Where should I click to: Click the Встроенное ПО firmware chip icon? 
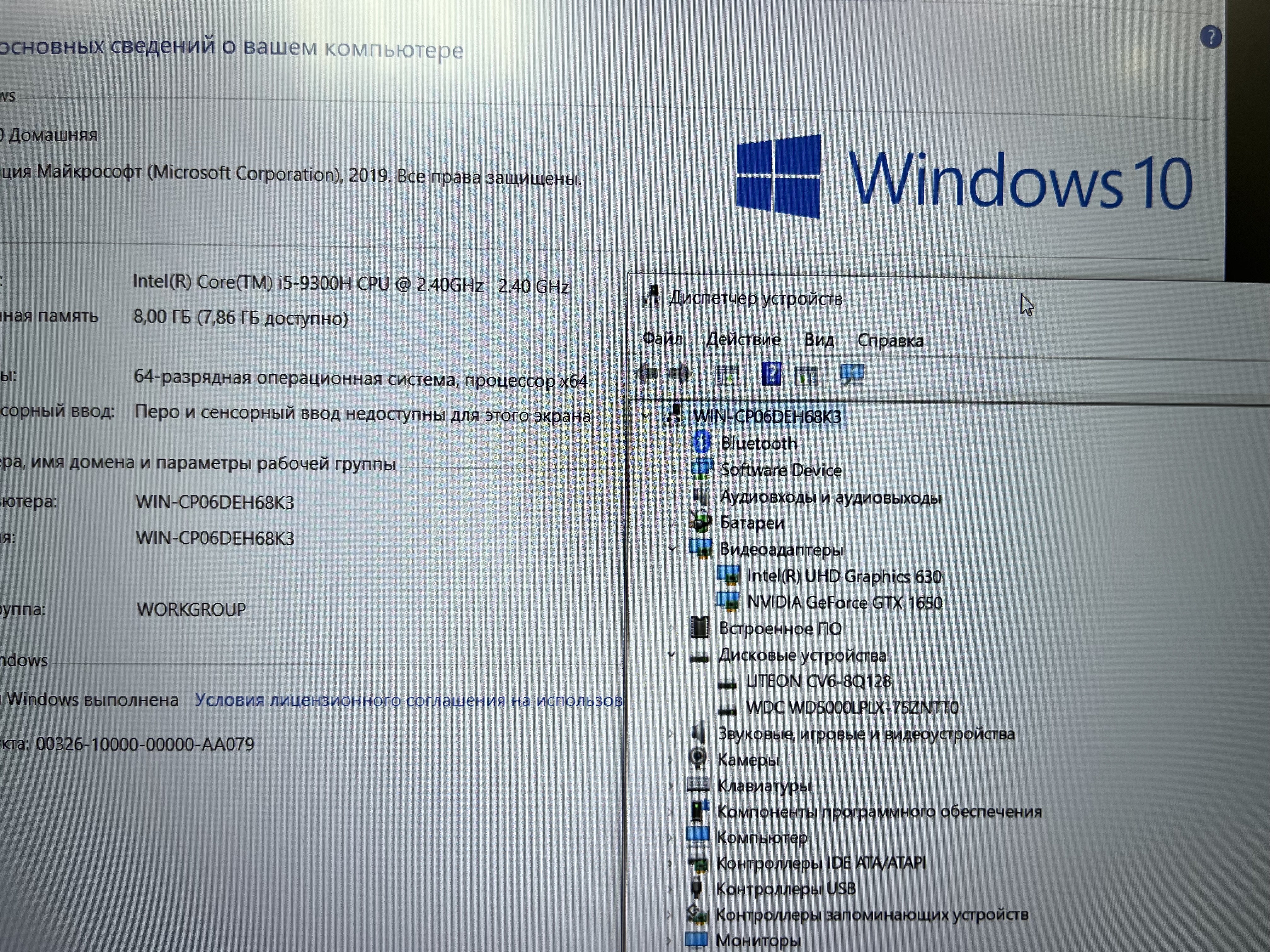[699, 627]
